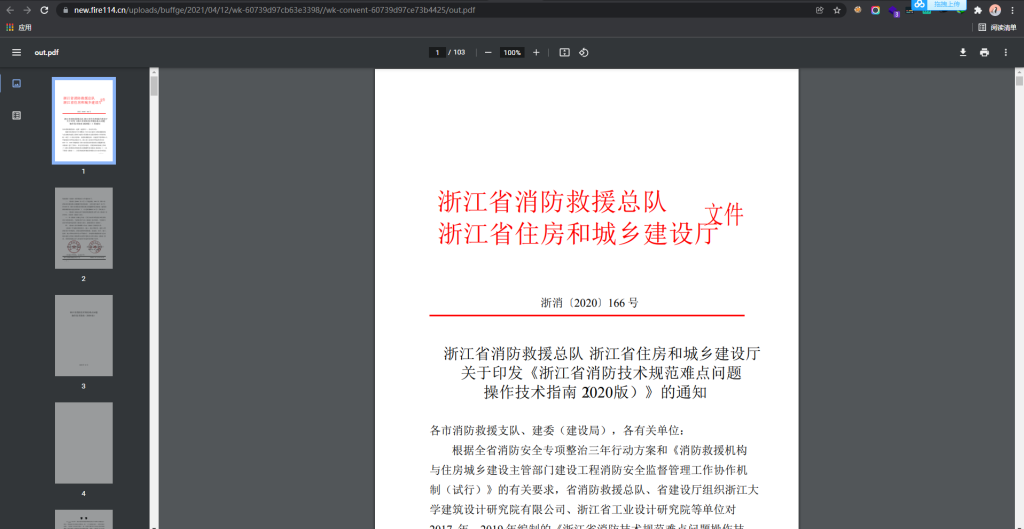
Task: Open page 3 thumbnail
Action: click(84, 335)
